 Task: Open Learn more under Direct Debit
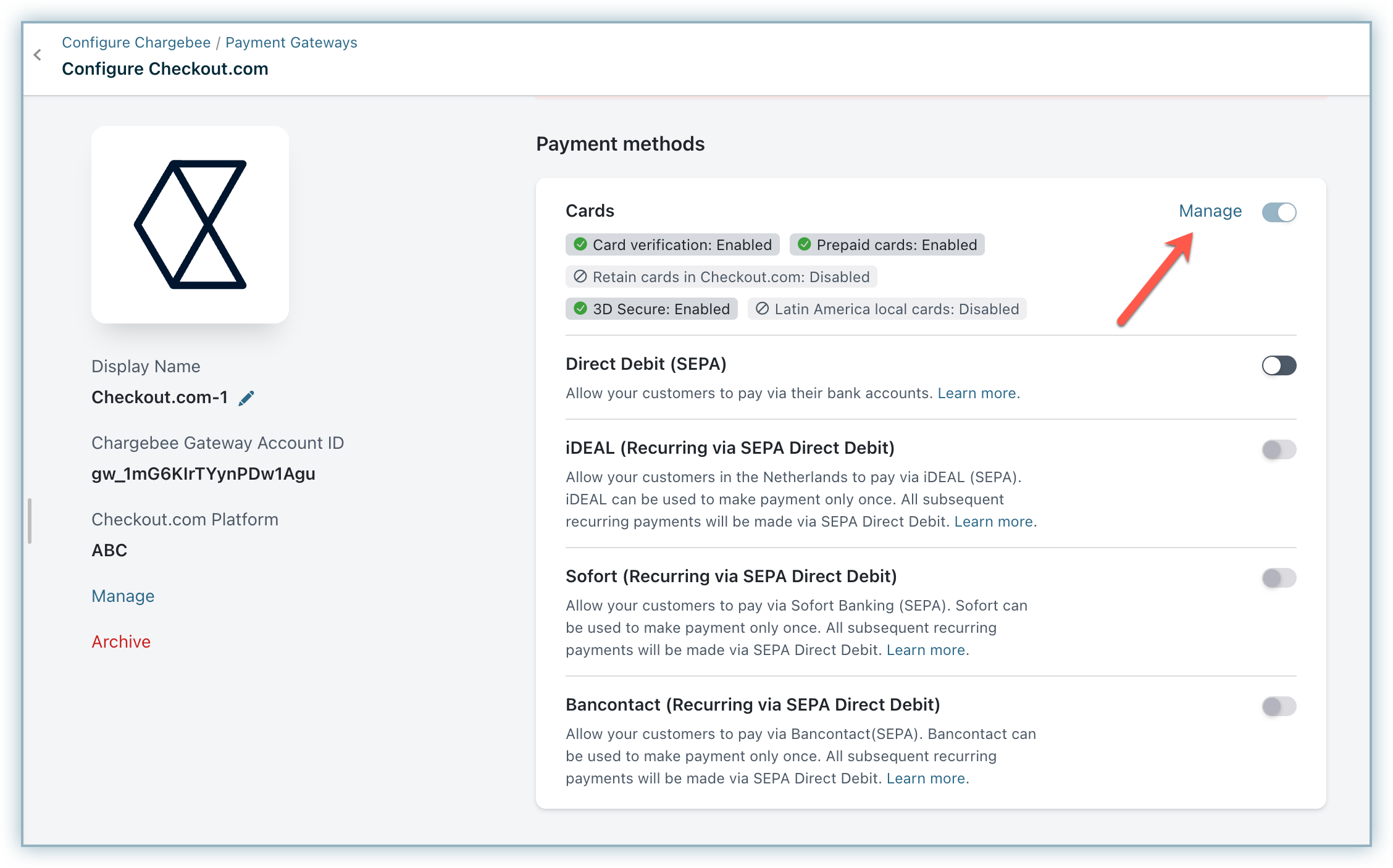(x=977, y=393)
